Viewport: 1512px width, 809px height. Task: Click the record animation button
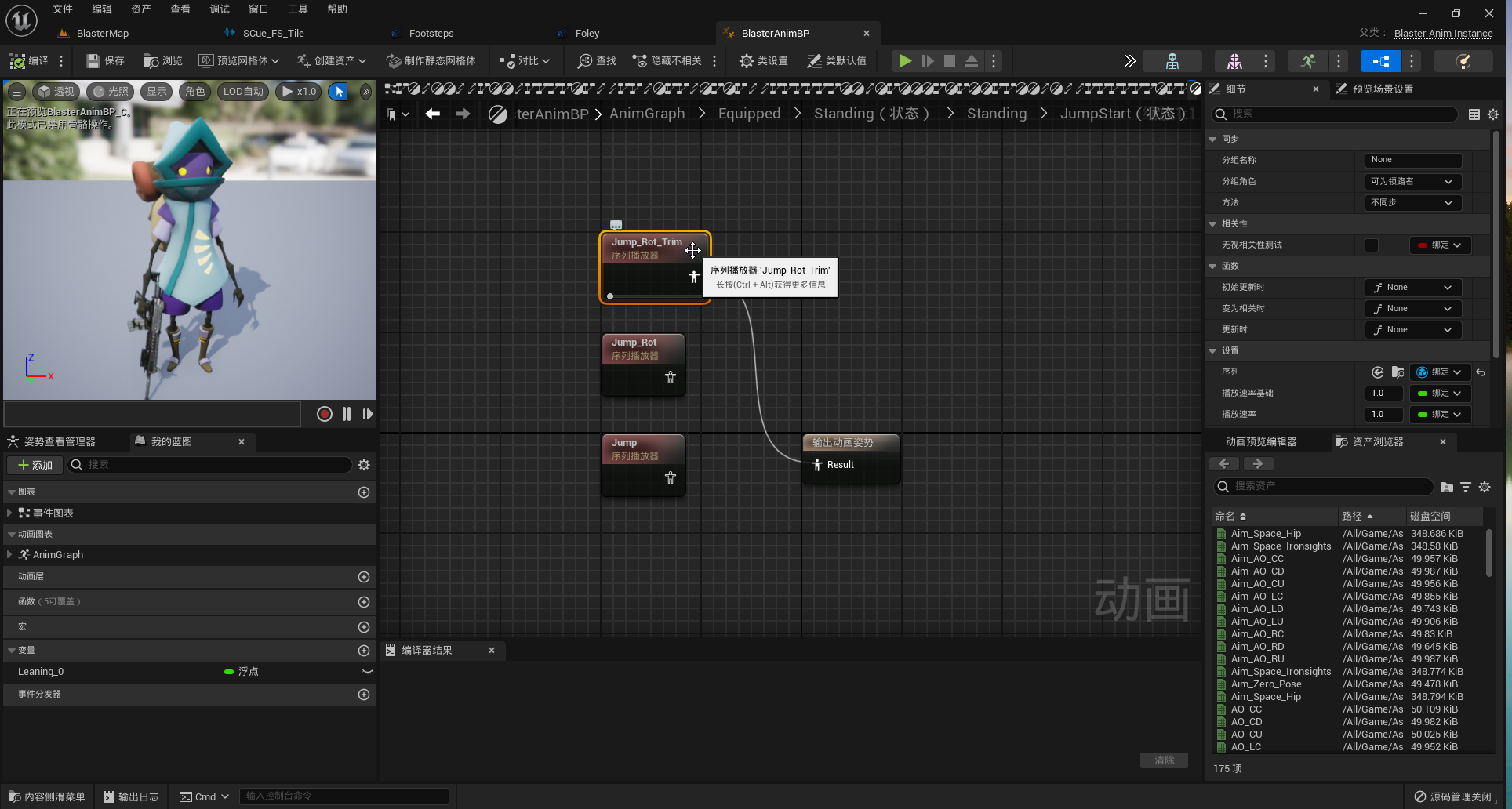tap(324, 414)
